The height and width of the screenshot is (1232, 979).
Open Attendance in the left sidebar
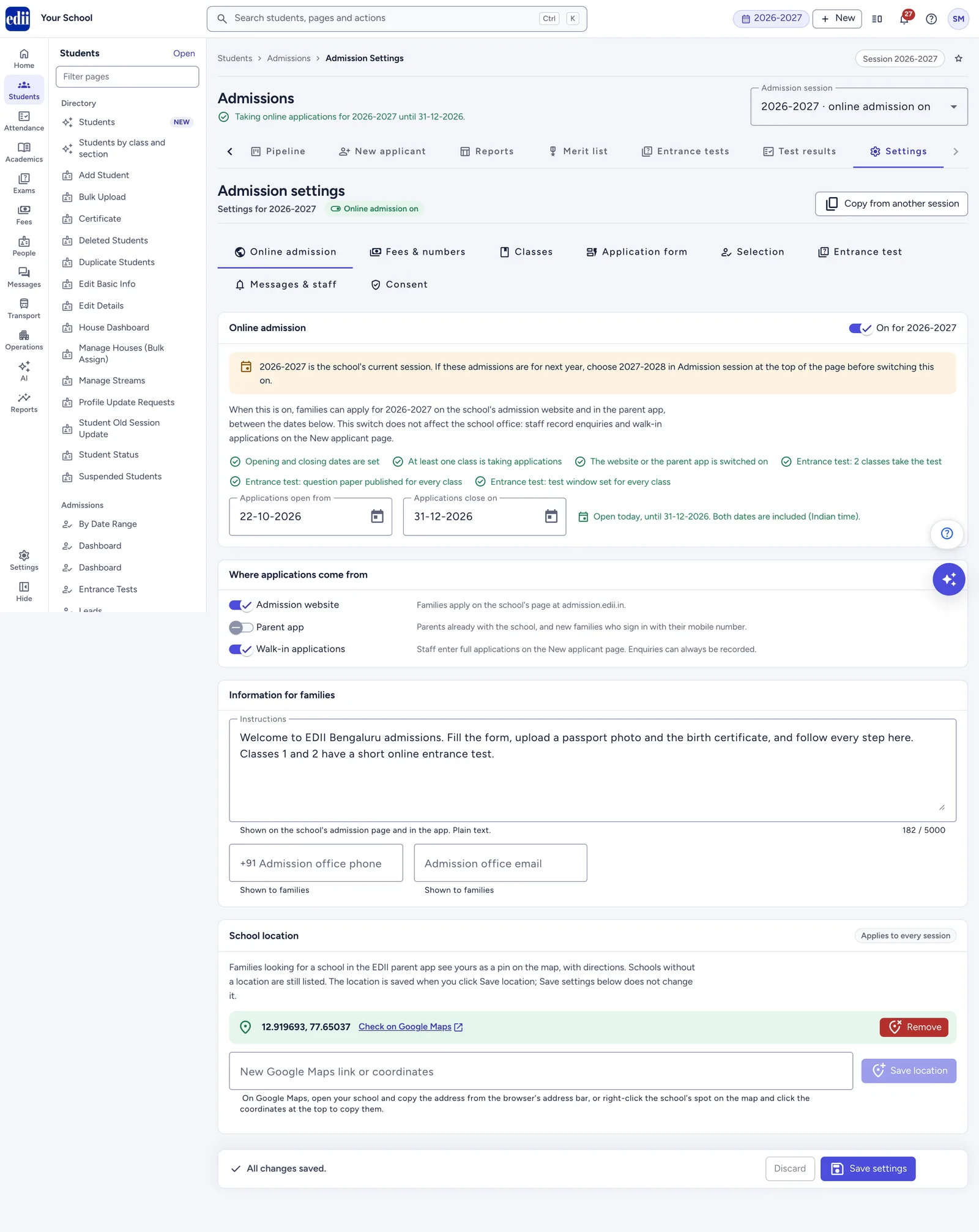click(24, 121)
